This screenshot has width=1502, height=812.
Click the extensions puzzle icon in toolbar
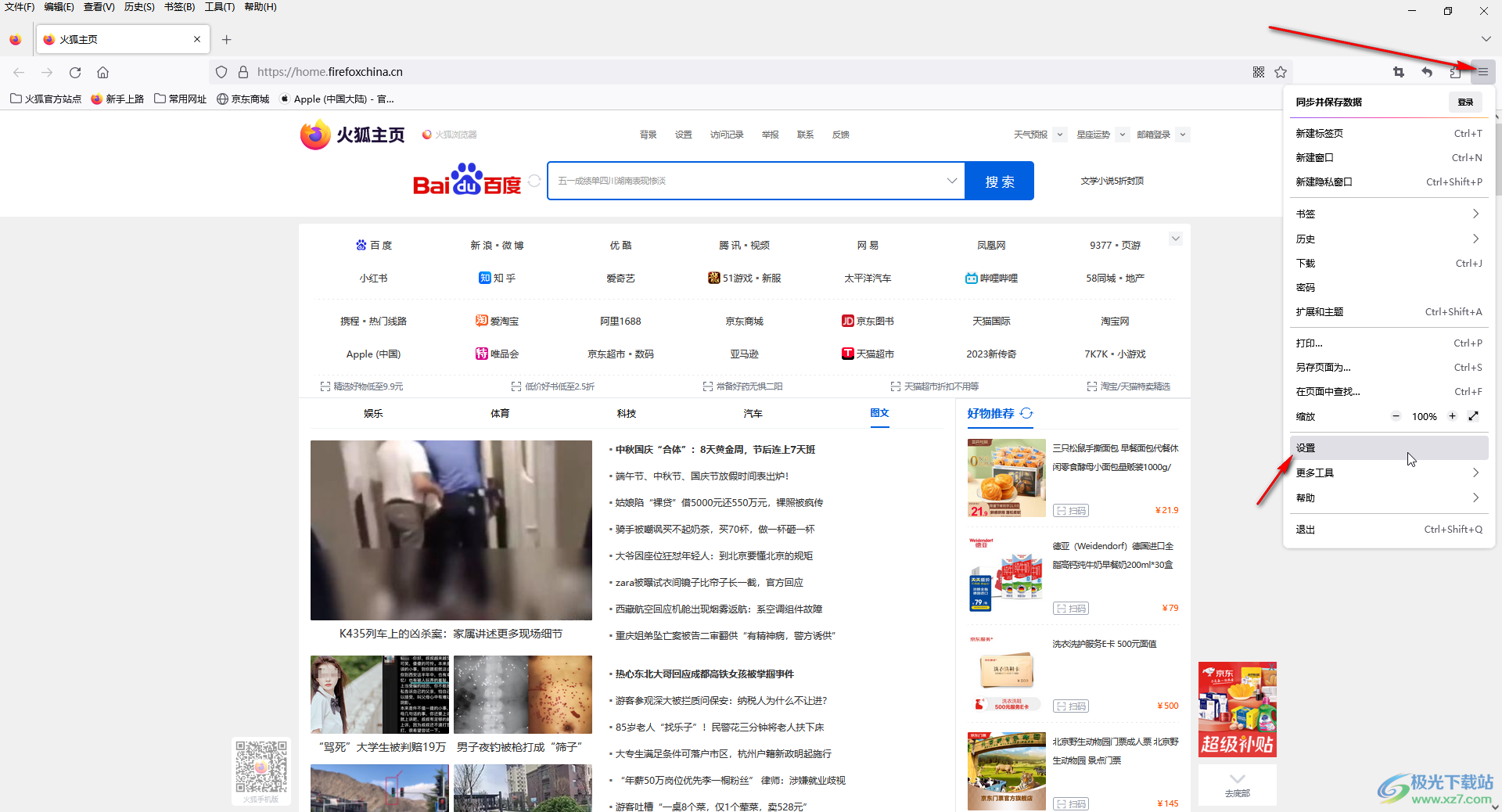(x=1455, y=72)
